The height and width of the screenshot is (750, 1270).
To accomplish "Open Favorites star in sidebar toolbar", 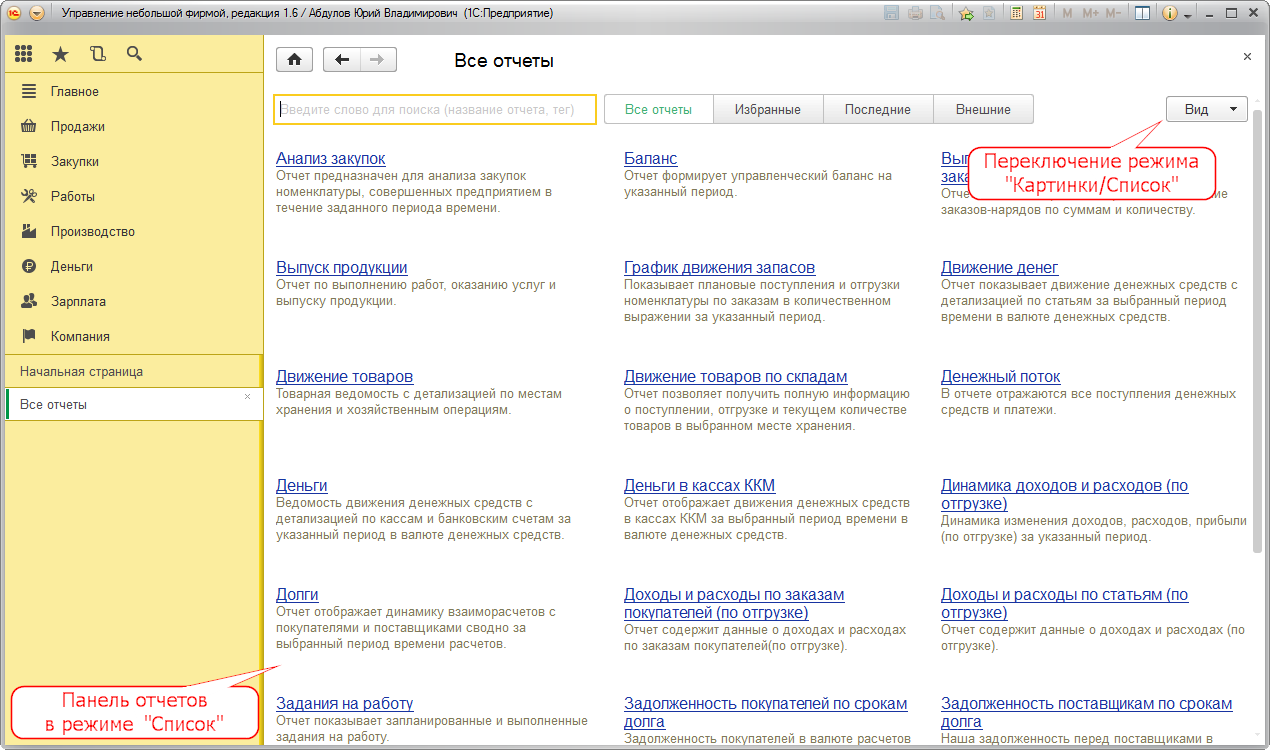I will (x=61, y=54).
